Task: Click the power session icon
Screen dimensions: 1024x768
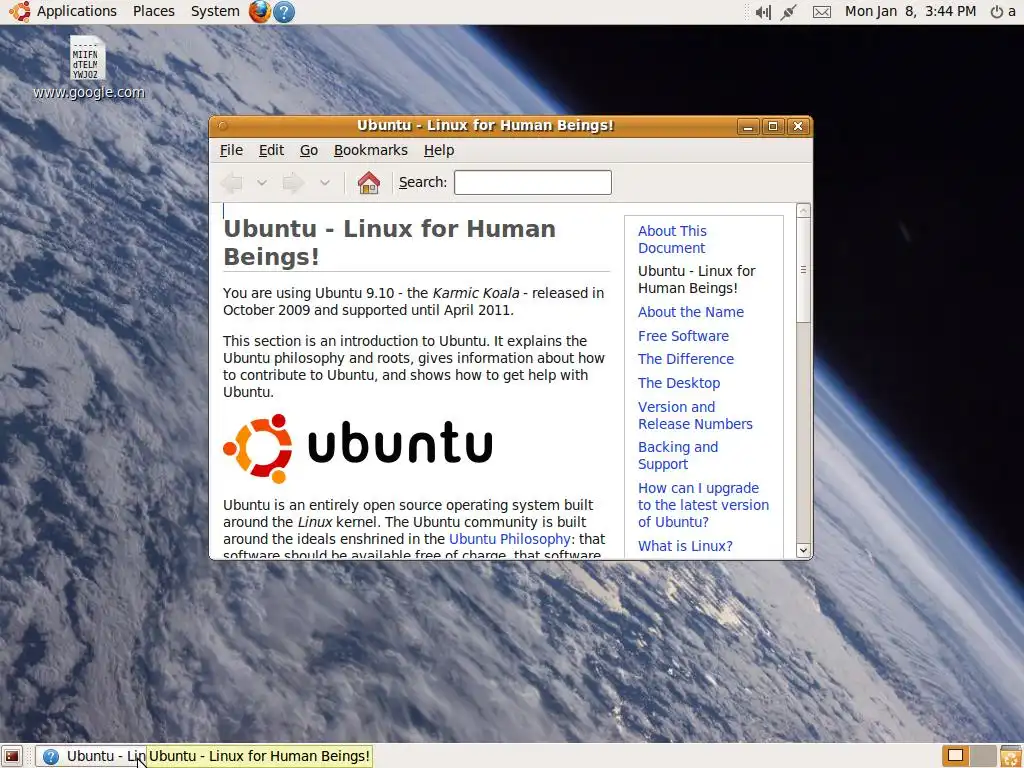Action: [x=997, y=12]
